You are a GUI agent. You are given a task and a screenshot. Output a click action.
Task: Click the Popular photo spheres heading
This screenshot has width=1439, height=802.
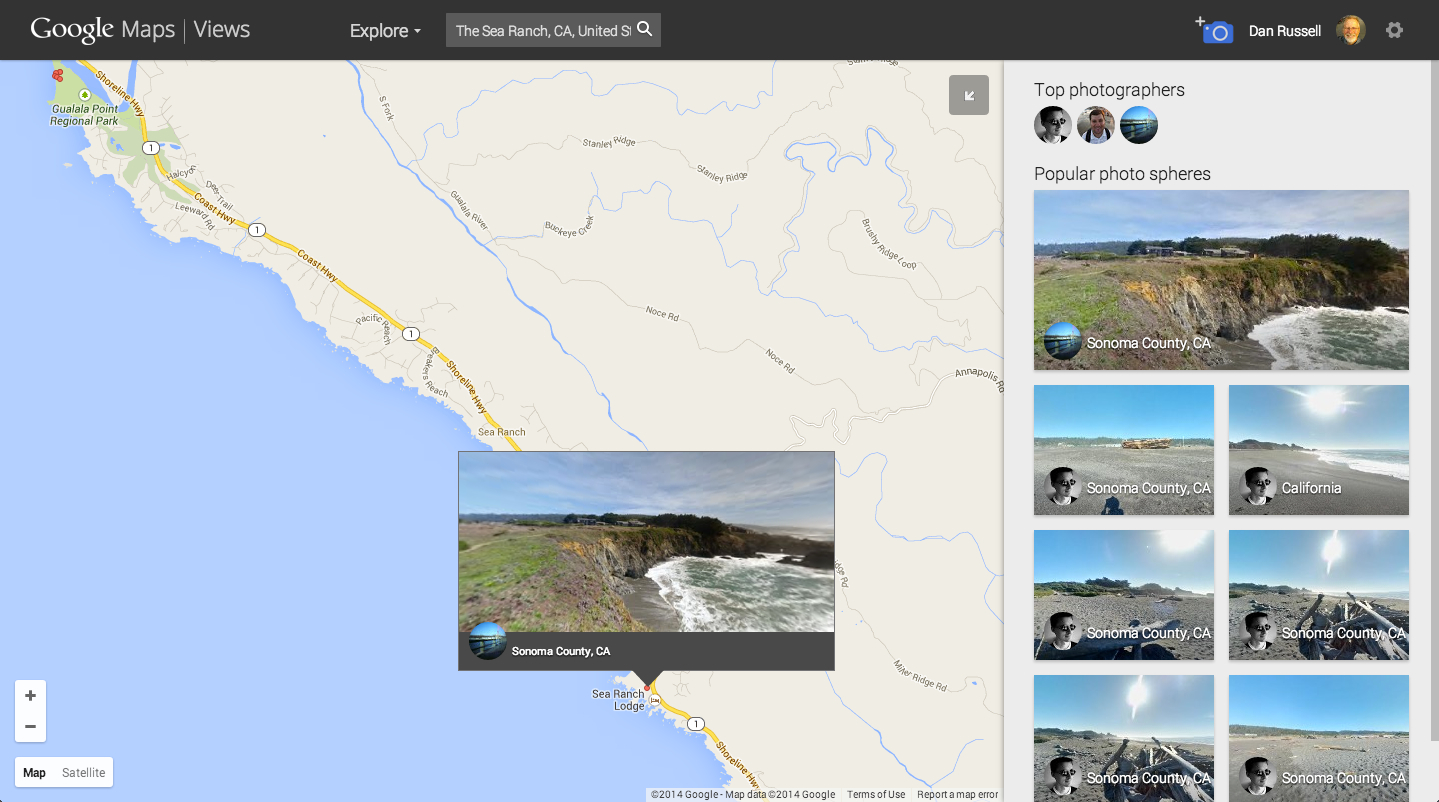pyautogui.click(x=1122, y=174)
